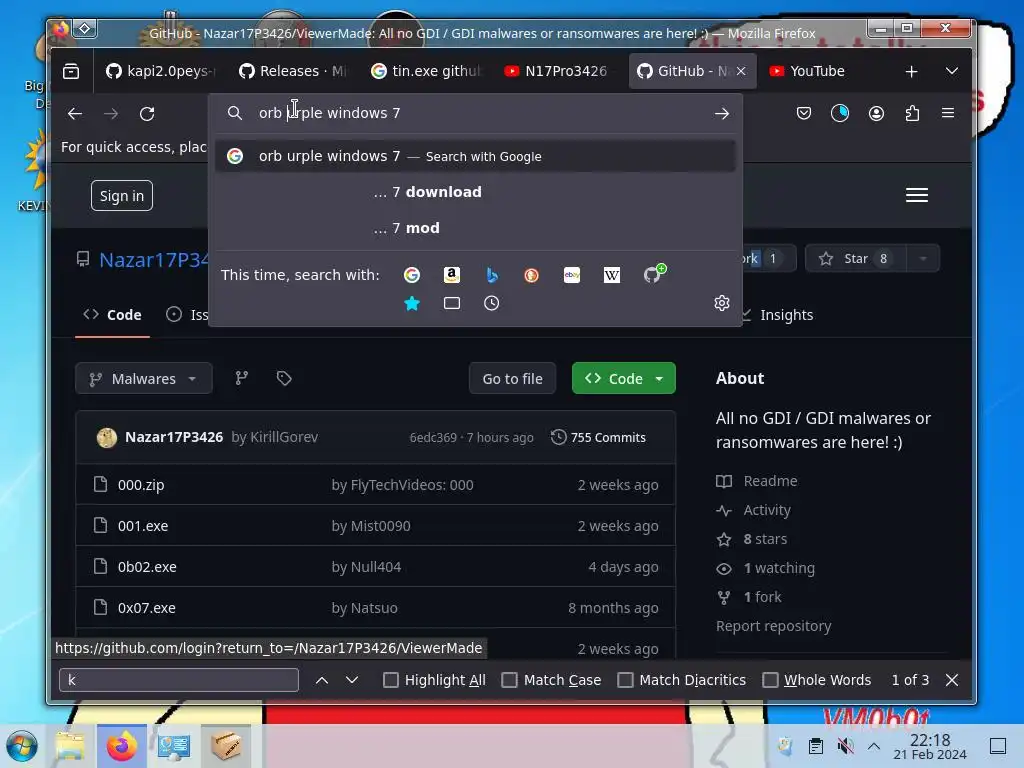Select the '7 download' search suggestion
Screen dimensions: 1024x768
[x=475, y=192]
